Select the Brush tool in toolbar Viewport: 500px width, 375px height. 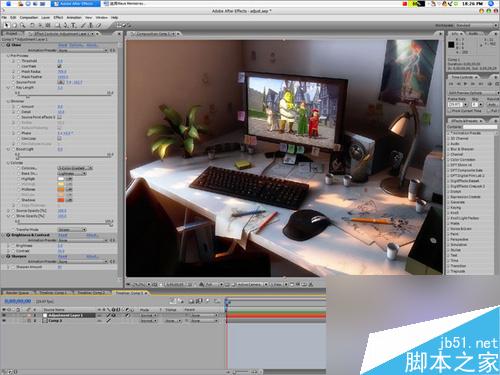(x=83, y=25)
